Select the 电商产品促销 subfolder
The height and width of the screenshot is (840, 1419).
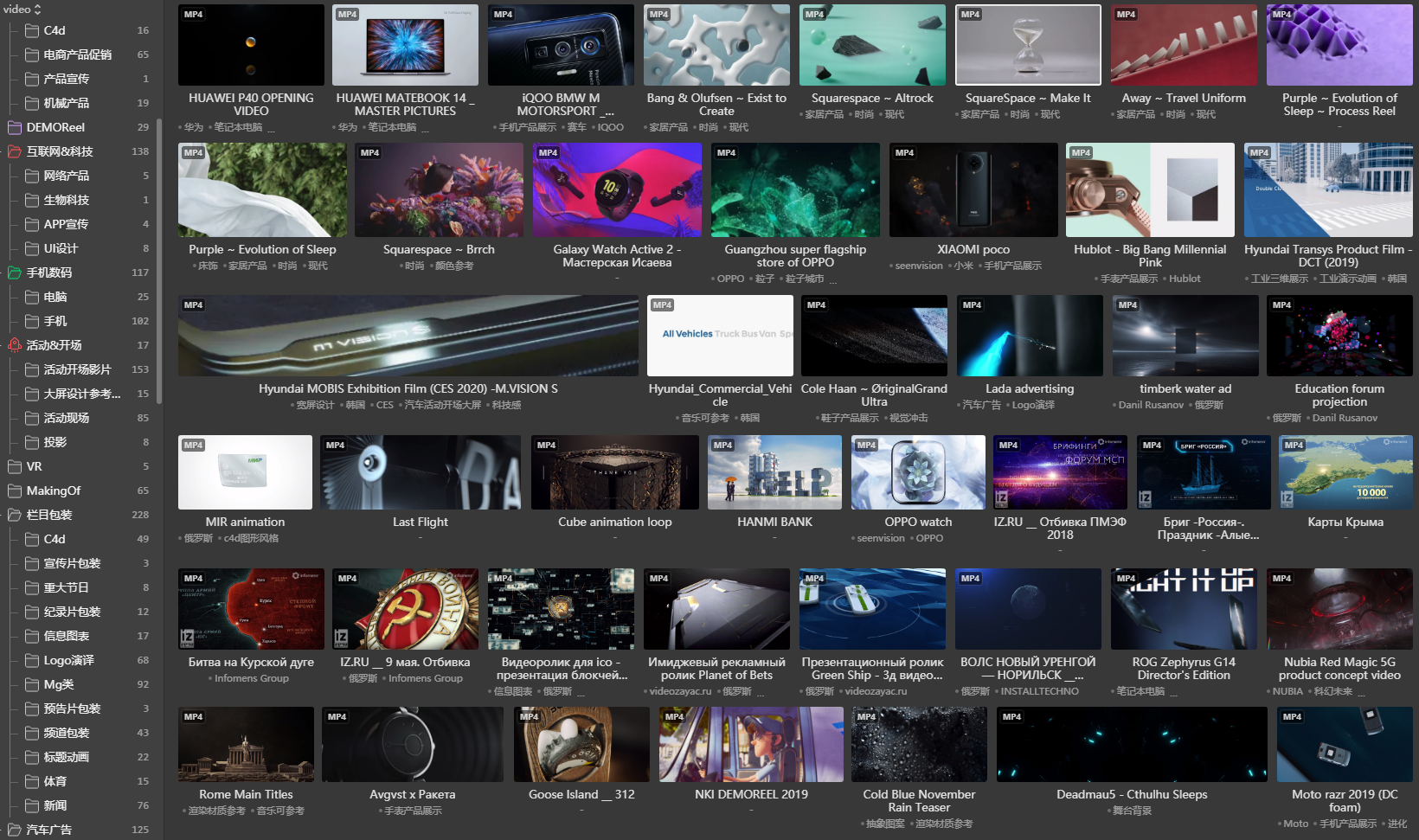77,55
